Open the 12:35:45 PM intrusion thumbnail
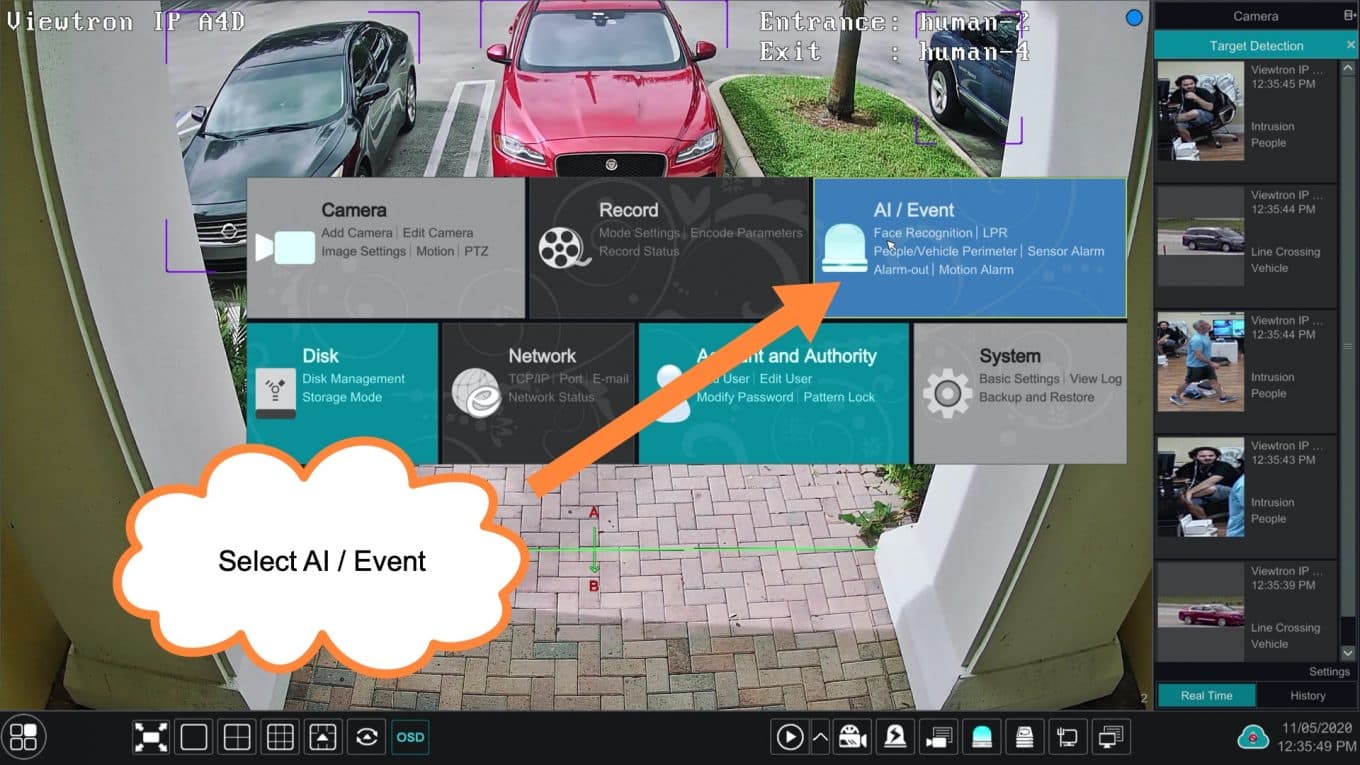 point(1200,110)
